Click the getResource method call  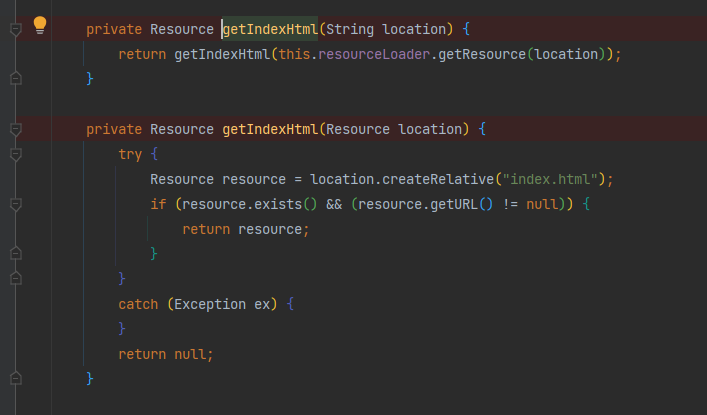coord(480,54)
